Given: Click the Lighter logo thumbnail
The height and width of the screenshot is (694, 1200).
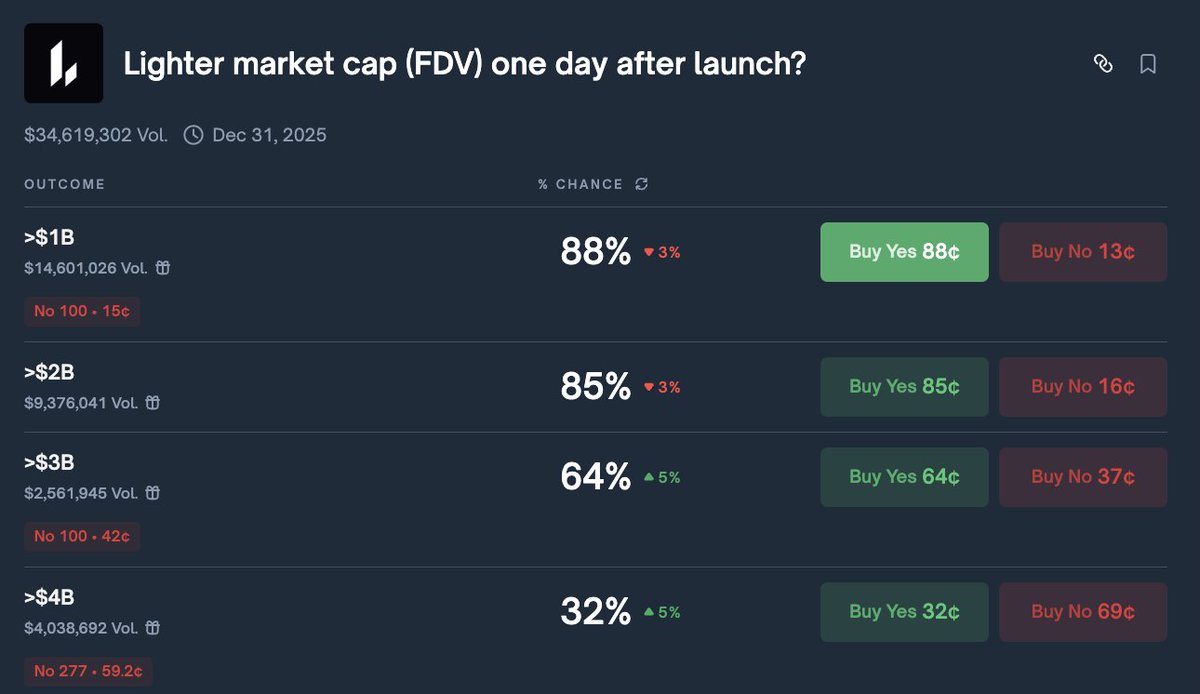Looking at the screenshot, I should click(63, 63).
